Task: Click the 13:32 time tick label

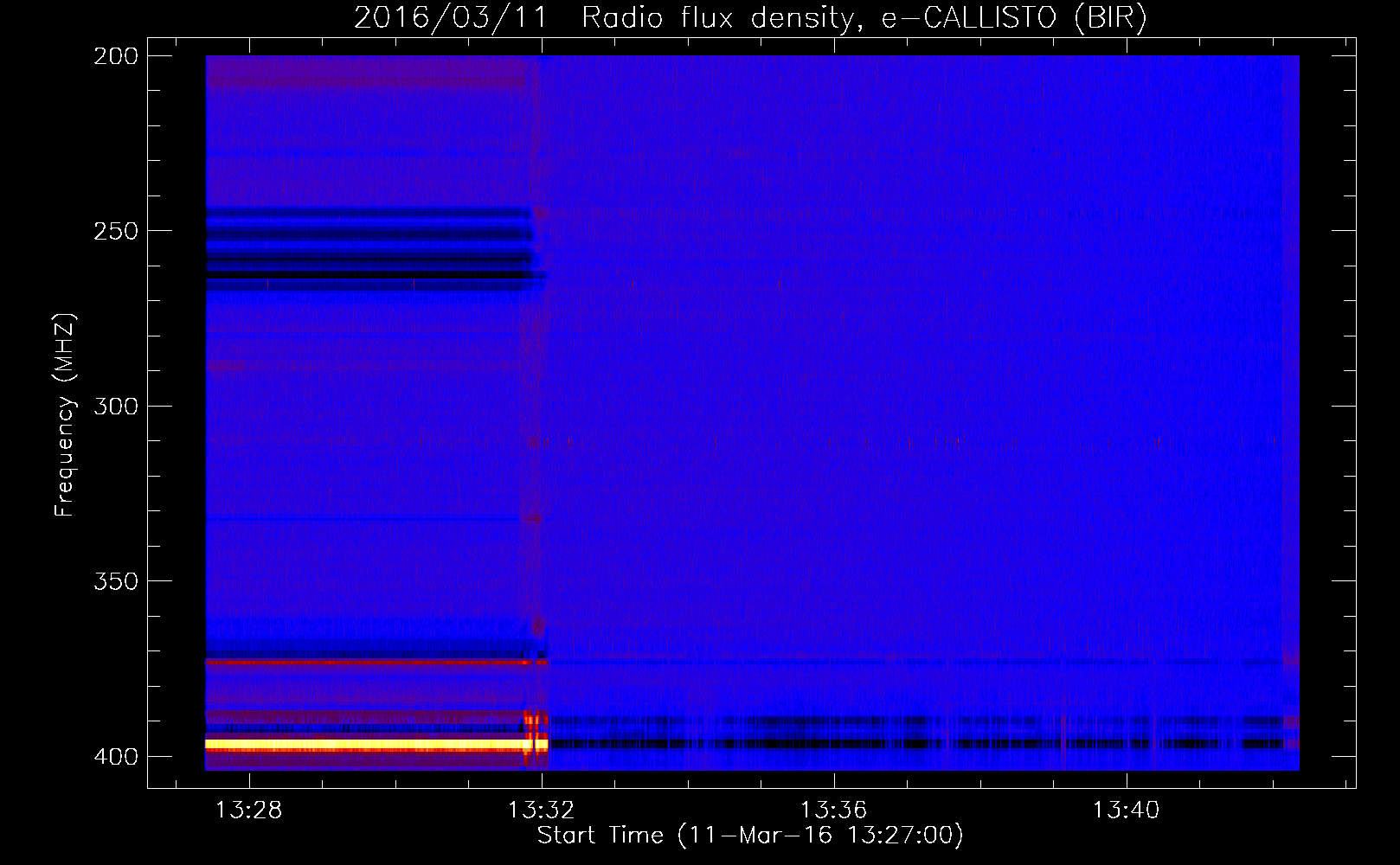Action: pyautogui.click(x=542, y=810)
